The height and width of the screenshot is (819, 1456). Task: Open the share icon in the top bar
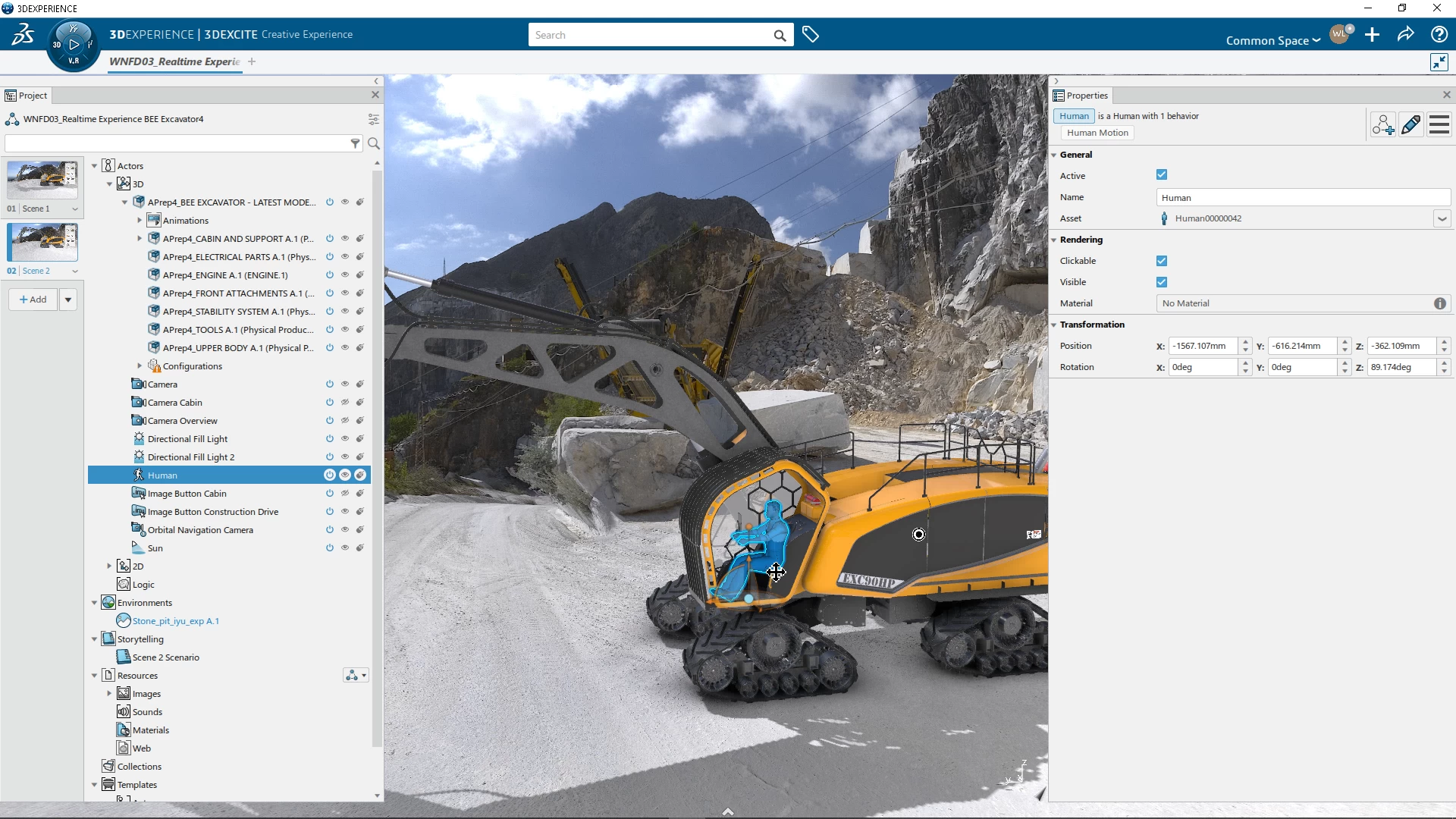1404,34
